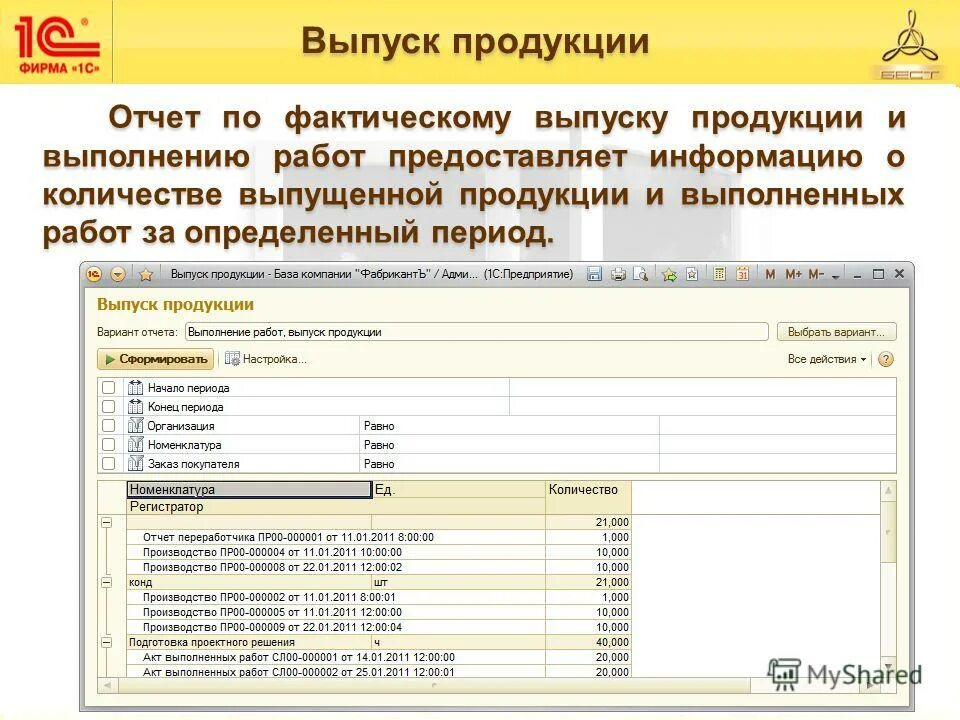Select Акт выполненных работ СЛ00-000002 row

[378, 672]
